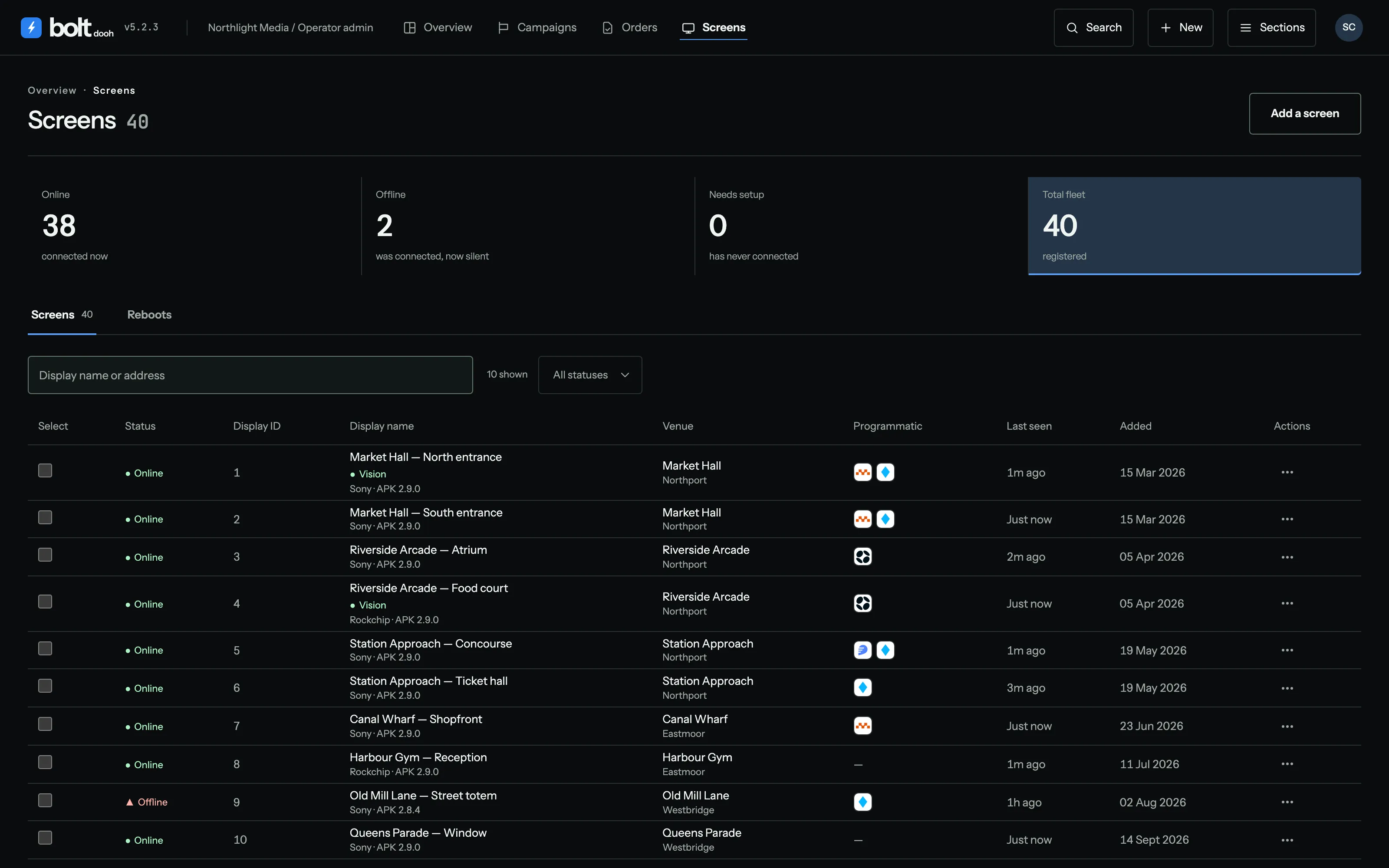Open actions menu for Canal Wharf — Shopfront
The image size is (1389, 868).
click(1287, 726)
